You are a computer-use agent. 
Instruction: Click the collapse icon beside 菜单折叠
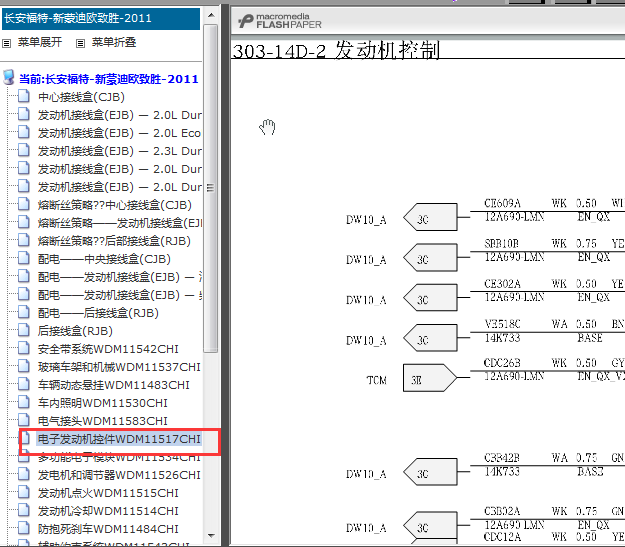pyautogui.click(x=81, y=43)
